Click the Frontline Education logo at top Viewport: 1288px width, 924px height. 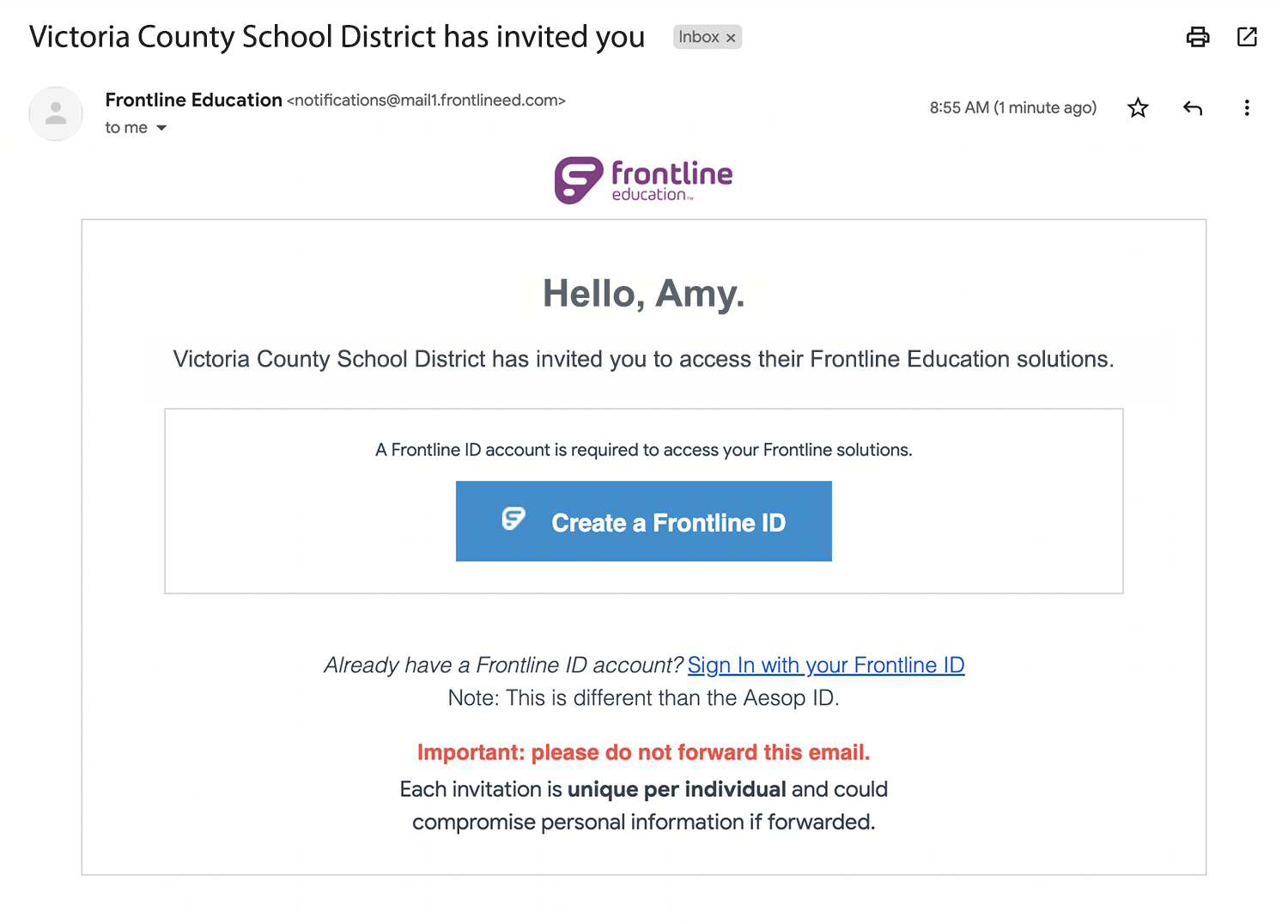click(x=644, y=180)
